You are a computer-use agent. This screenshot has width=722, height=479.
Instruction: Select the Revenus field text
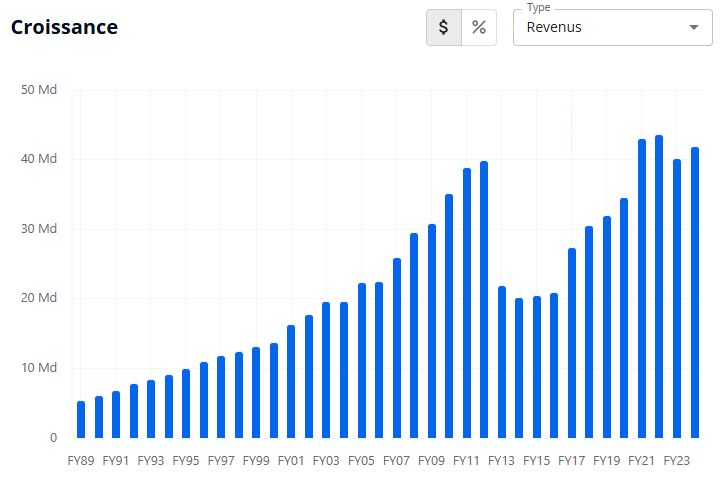pos(554,28)
